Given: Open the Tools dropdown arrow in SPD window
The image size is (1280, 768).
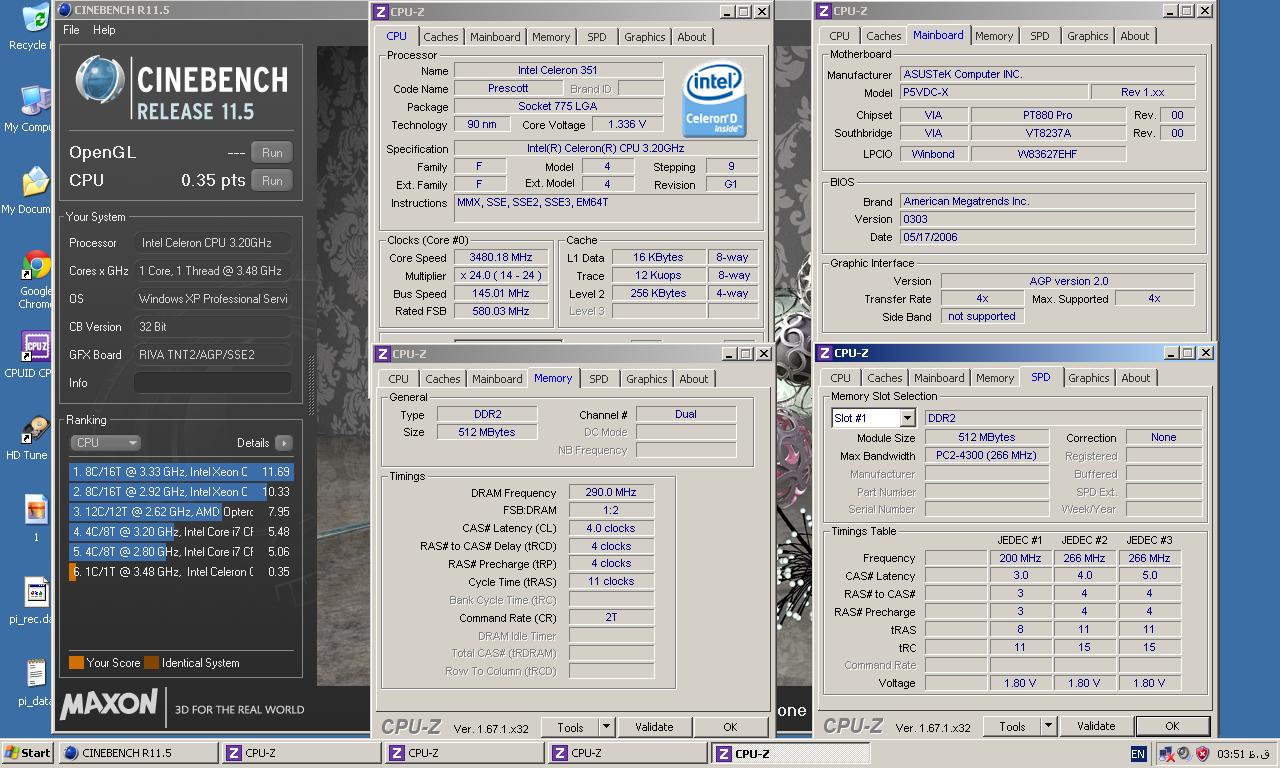Looking at the screenshot, I should 1048,726.
